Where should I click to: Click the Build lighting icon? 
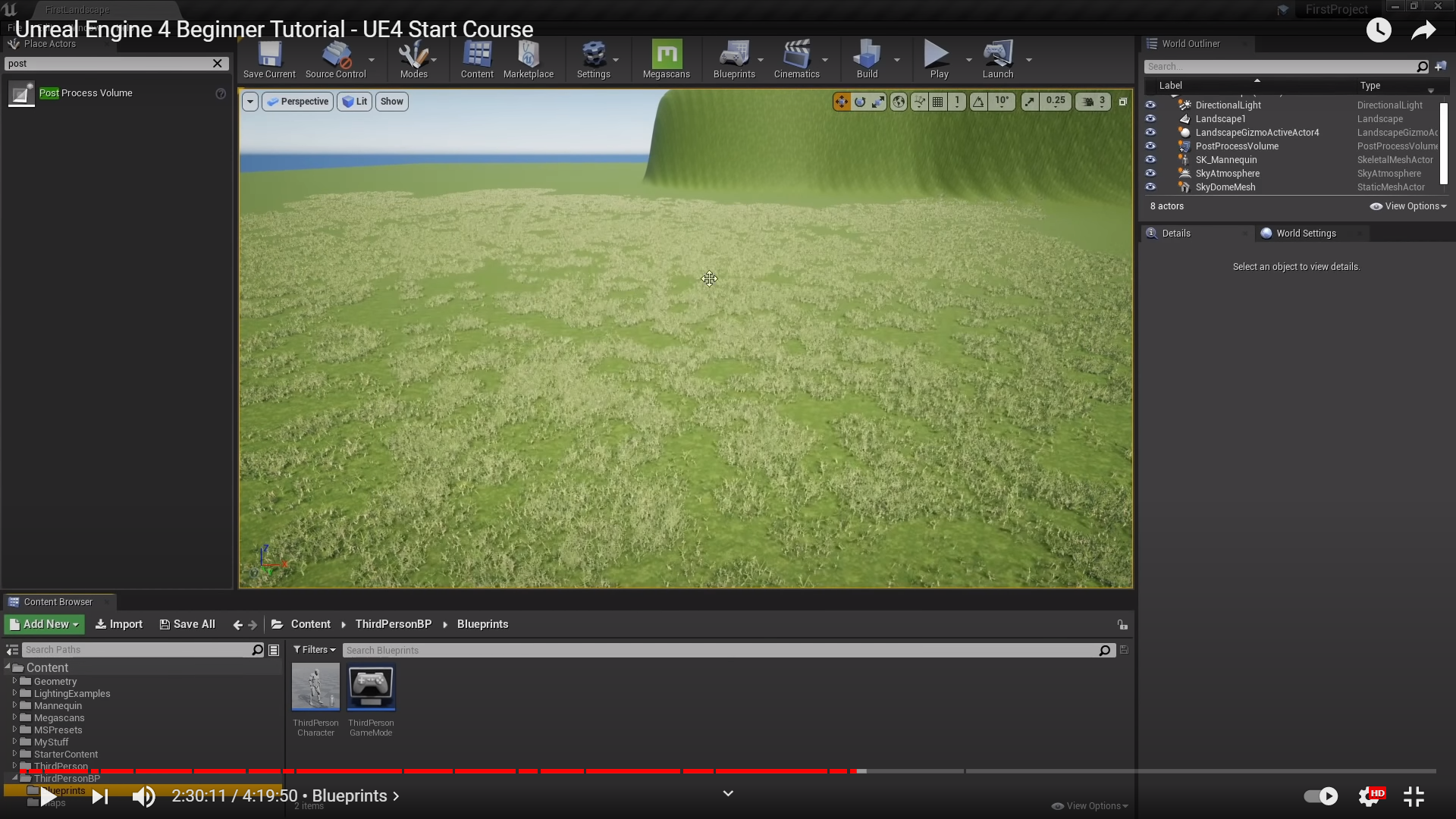point(867,58)
